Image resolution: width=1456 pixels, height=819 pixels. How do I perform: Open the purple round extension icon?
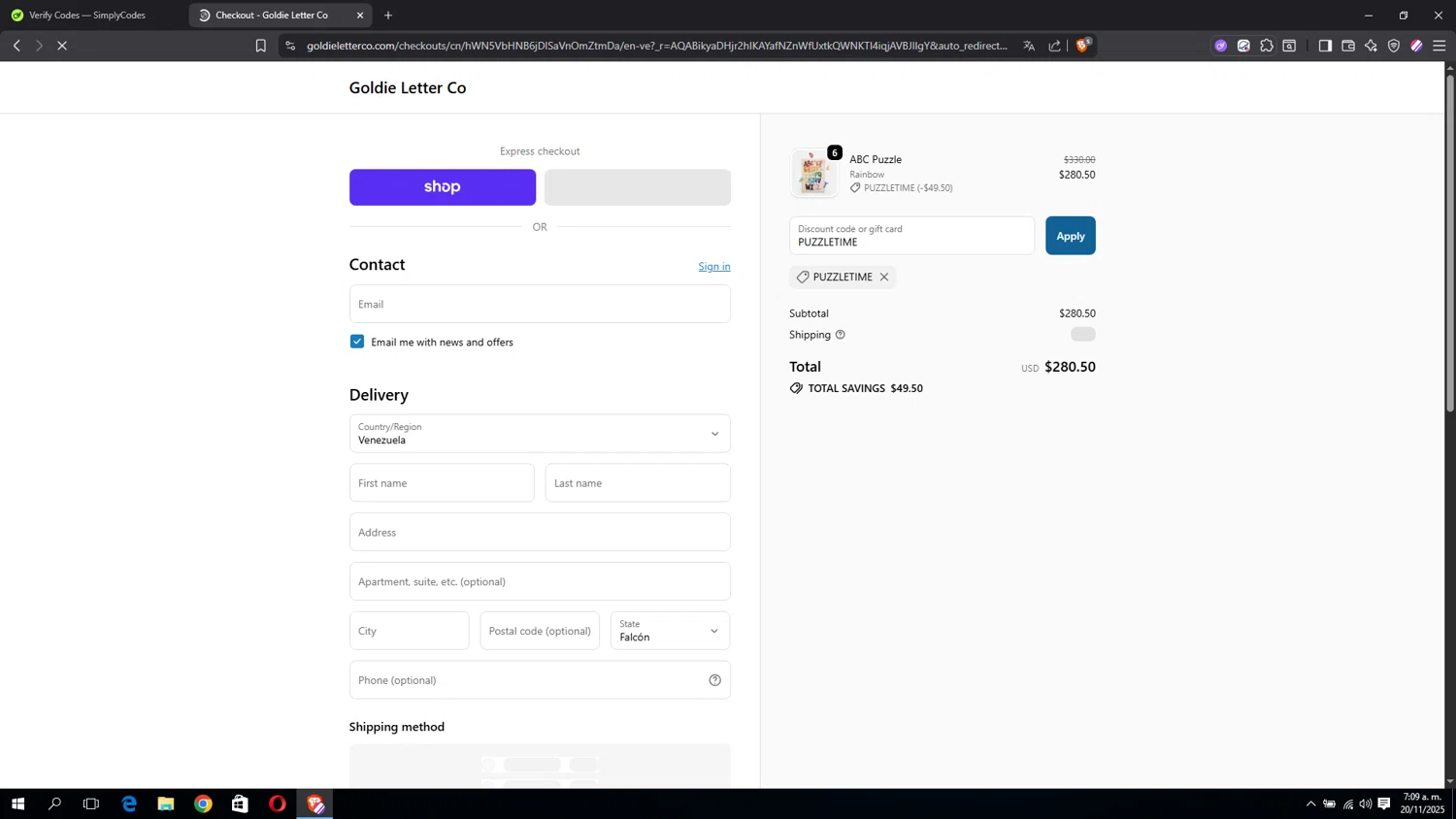tap(1221, 46)
